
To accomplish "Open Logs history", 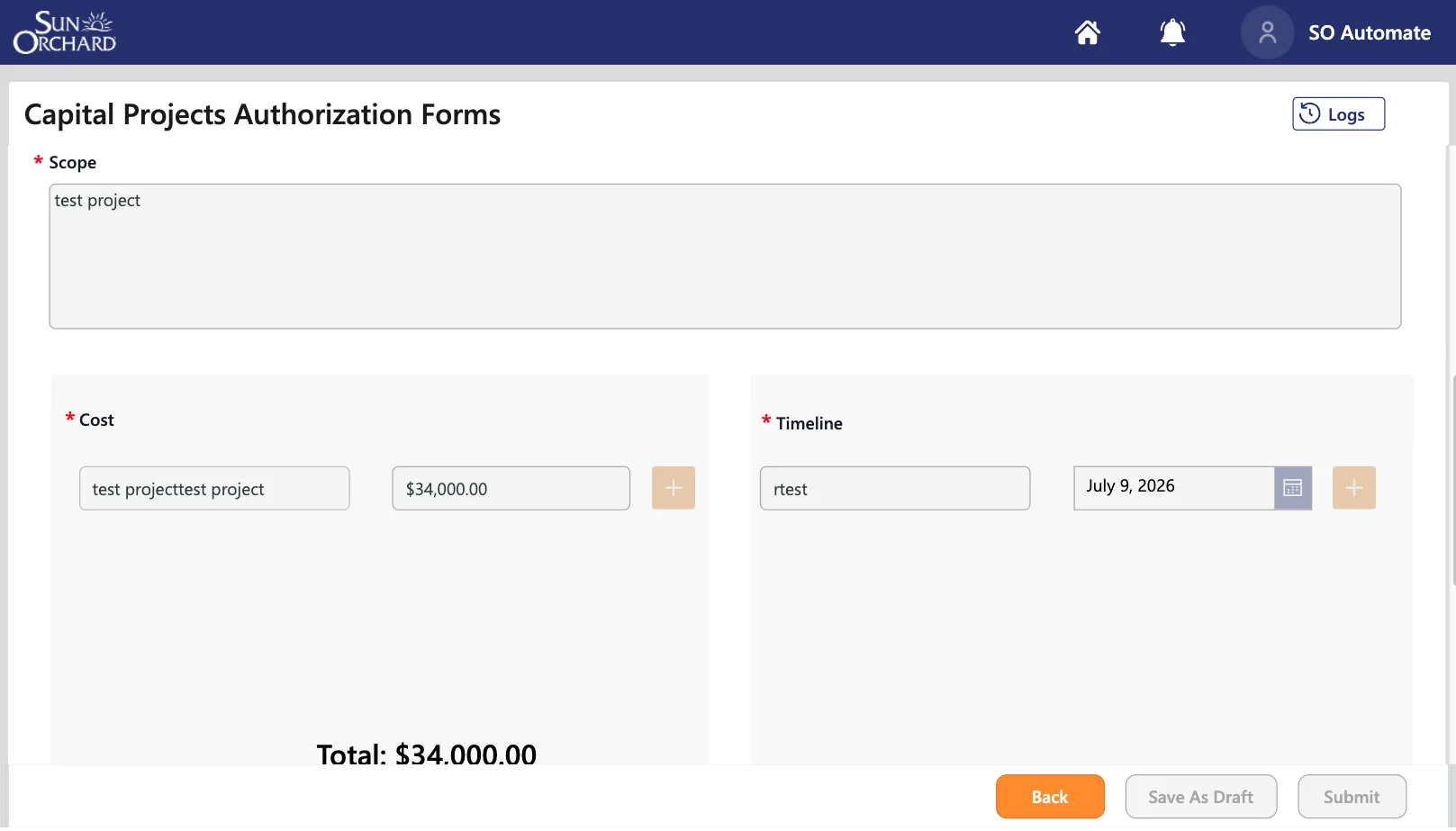I will 1337,114.
